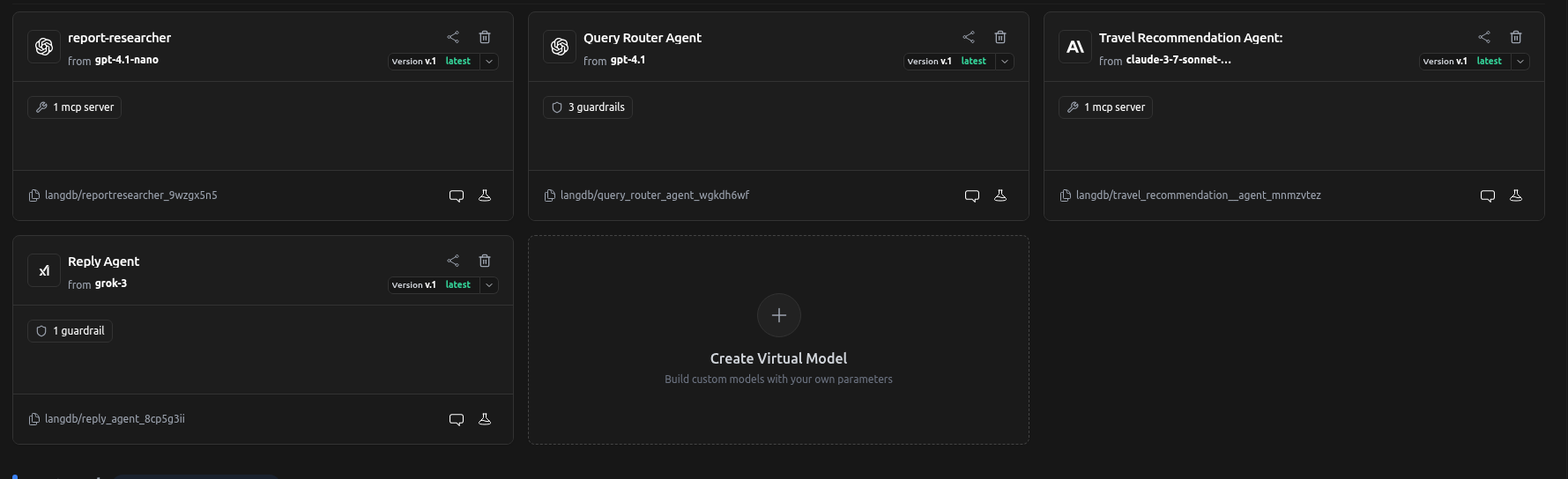Copy langdb/reportresearcher_9wzgx5n5 identifier
The height and width of the screenshot is (479, 1568).
pos(34,195)
